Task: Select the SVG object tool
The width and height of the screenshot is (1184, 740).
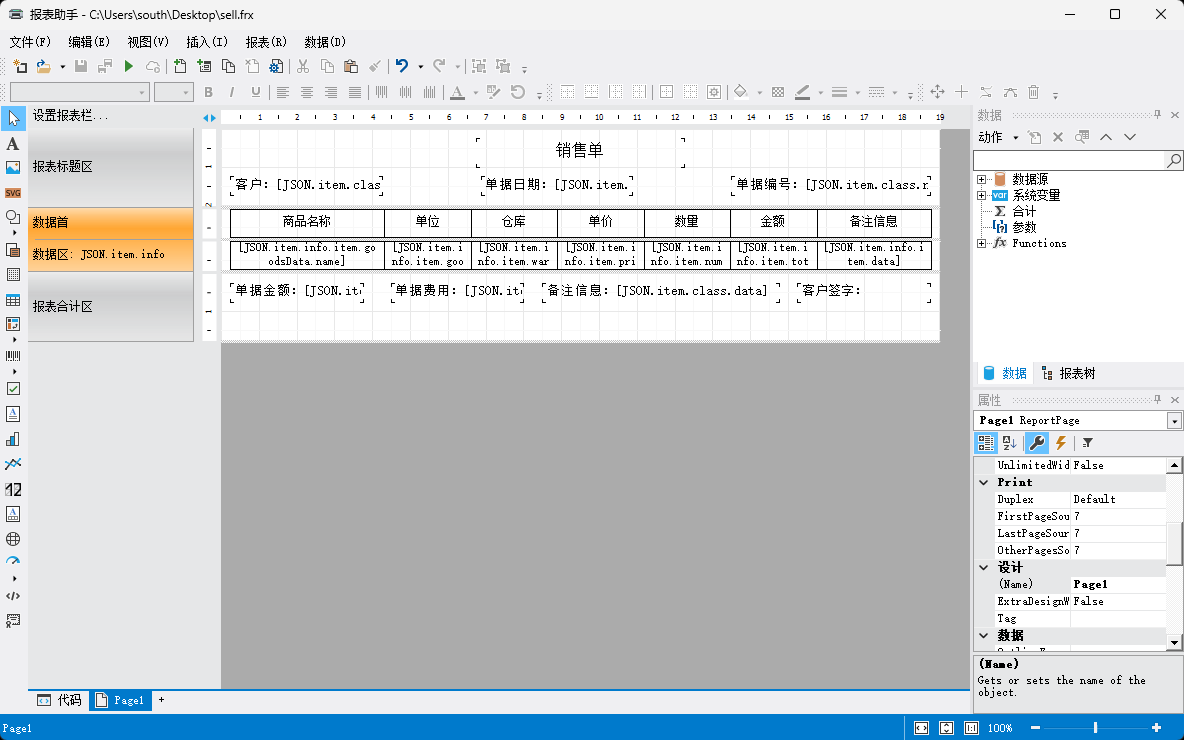Action: (13, 193)
